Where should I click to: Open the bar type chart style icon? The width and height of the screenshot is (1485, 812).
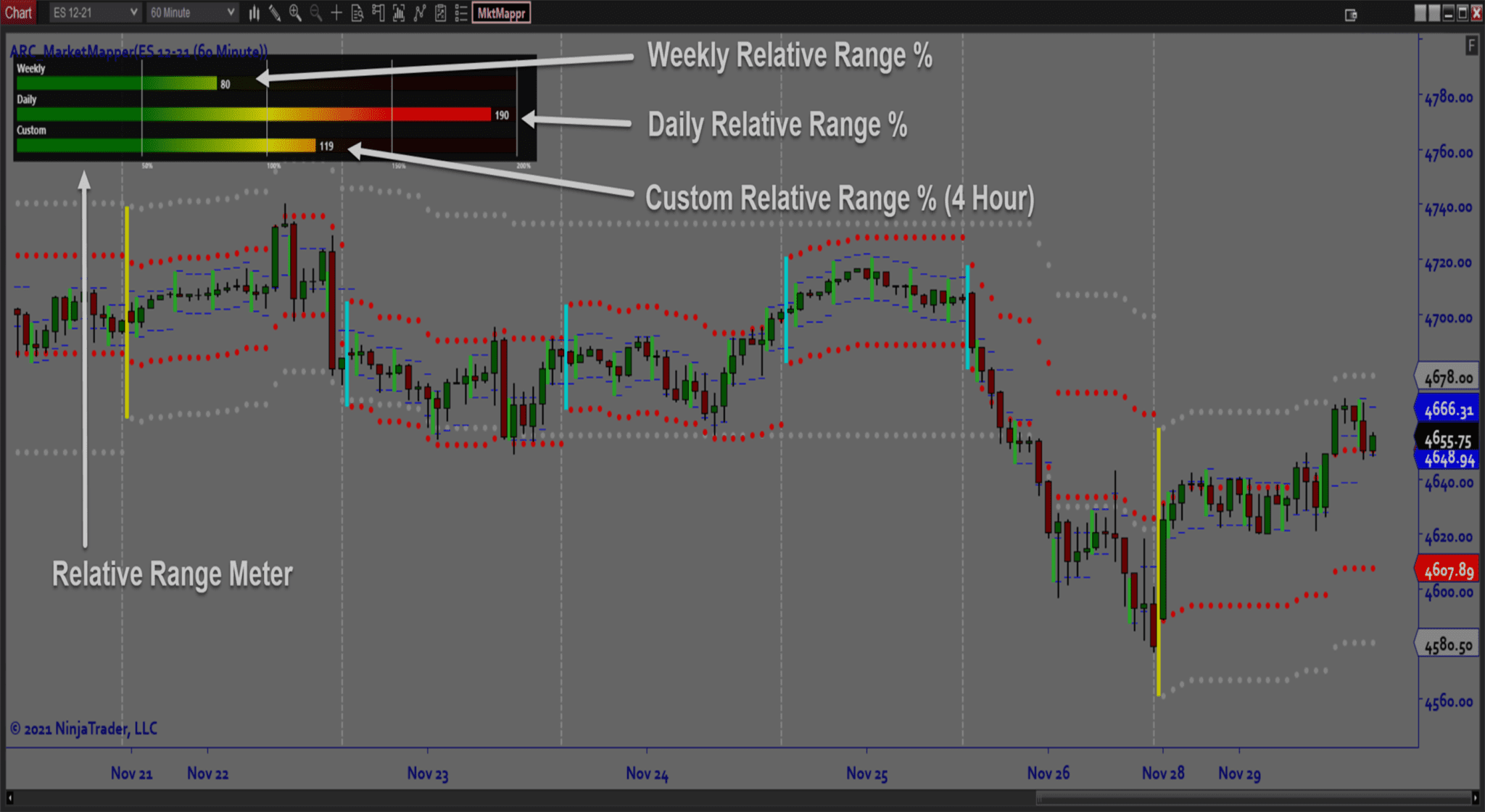pos(254,13)
